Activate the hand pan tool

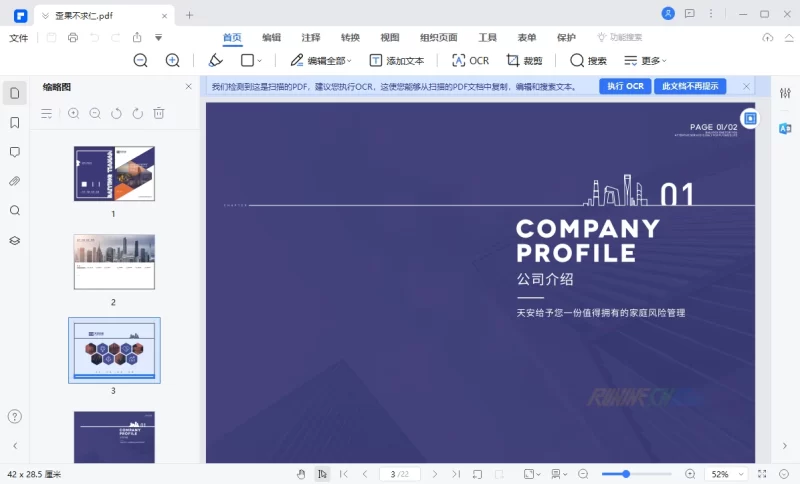click(x=301, y=474)
